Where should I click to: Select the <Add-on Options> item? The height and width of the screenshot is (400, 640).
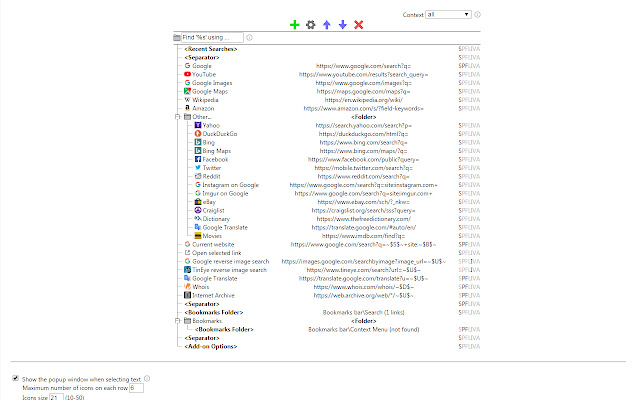[x=211, y=347]
